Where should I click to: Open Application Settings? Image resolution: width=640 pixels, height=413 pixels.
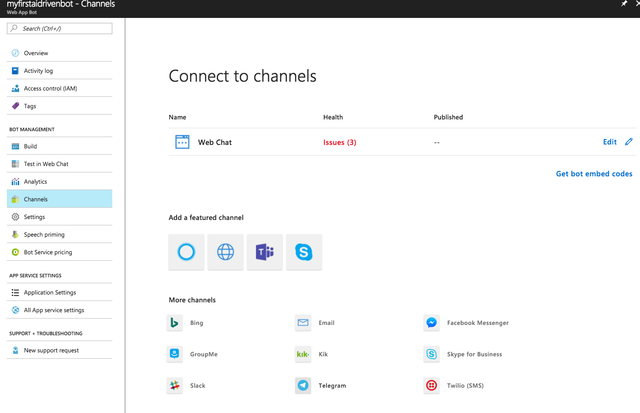(x=60, y=292)
